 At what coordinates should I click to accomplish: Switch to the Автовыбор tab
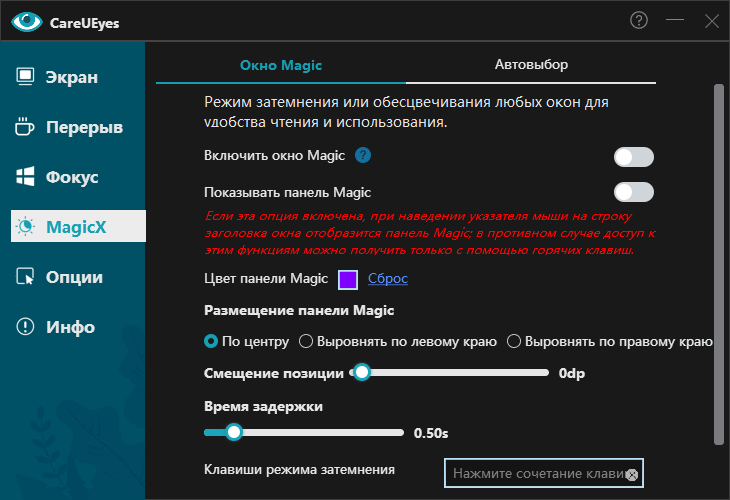[x=531, y=65]
